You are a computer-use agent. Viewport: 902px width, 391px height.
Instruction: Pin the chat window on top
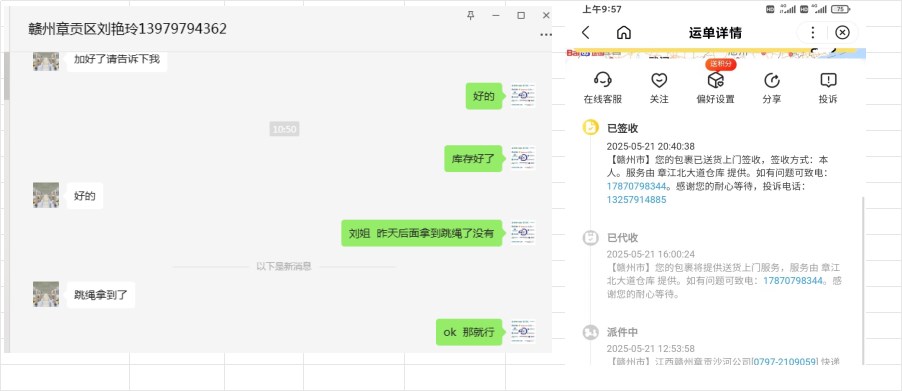click(x=471, y=16)
